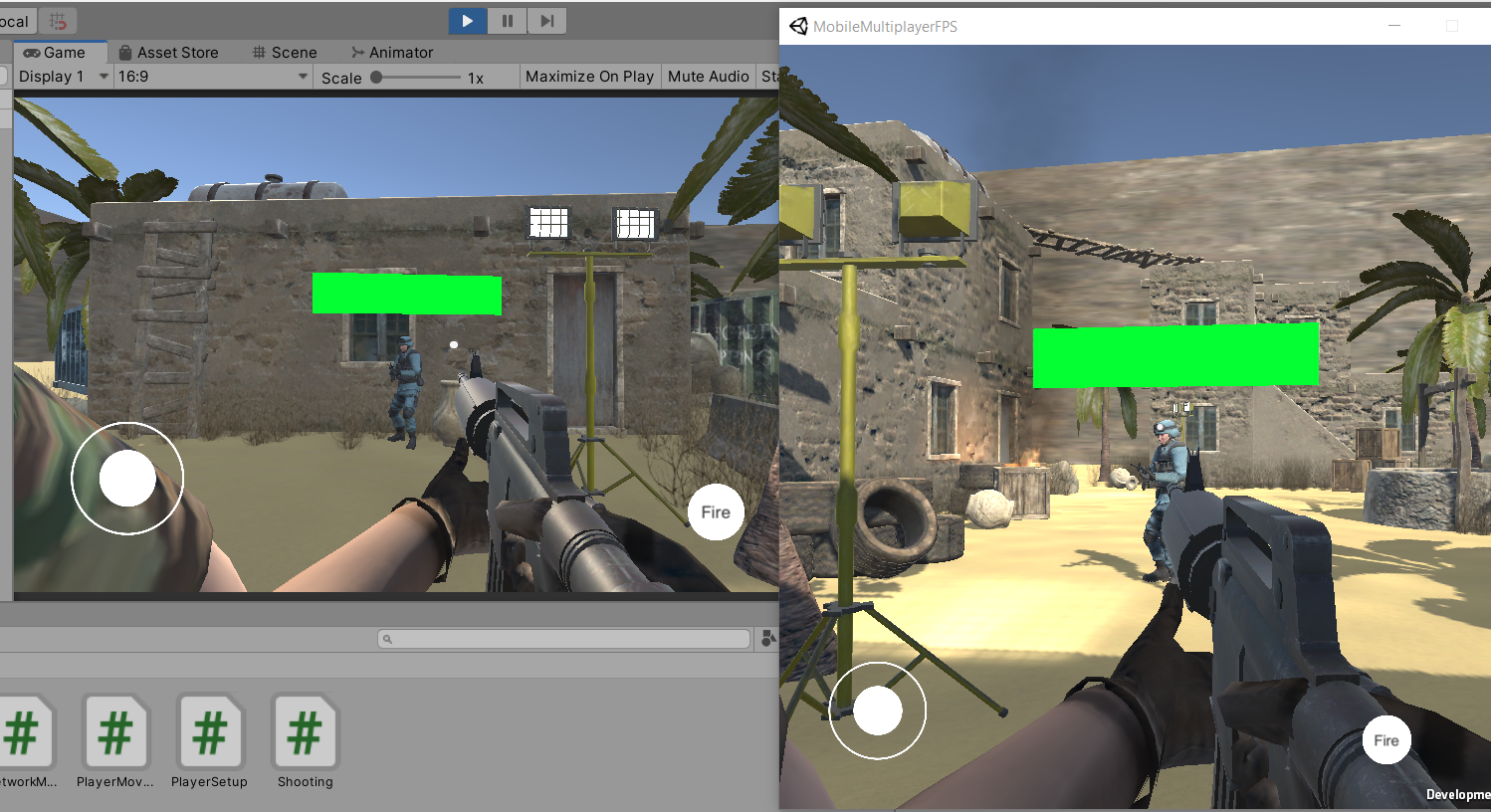Switch to the Scene tab
Image resolution: width=1491 pixels, height=812 pixels.
point(285,52)
